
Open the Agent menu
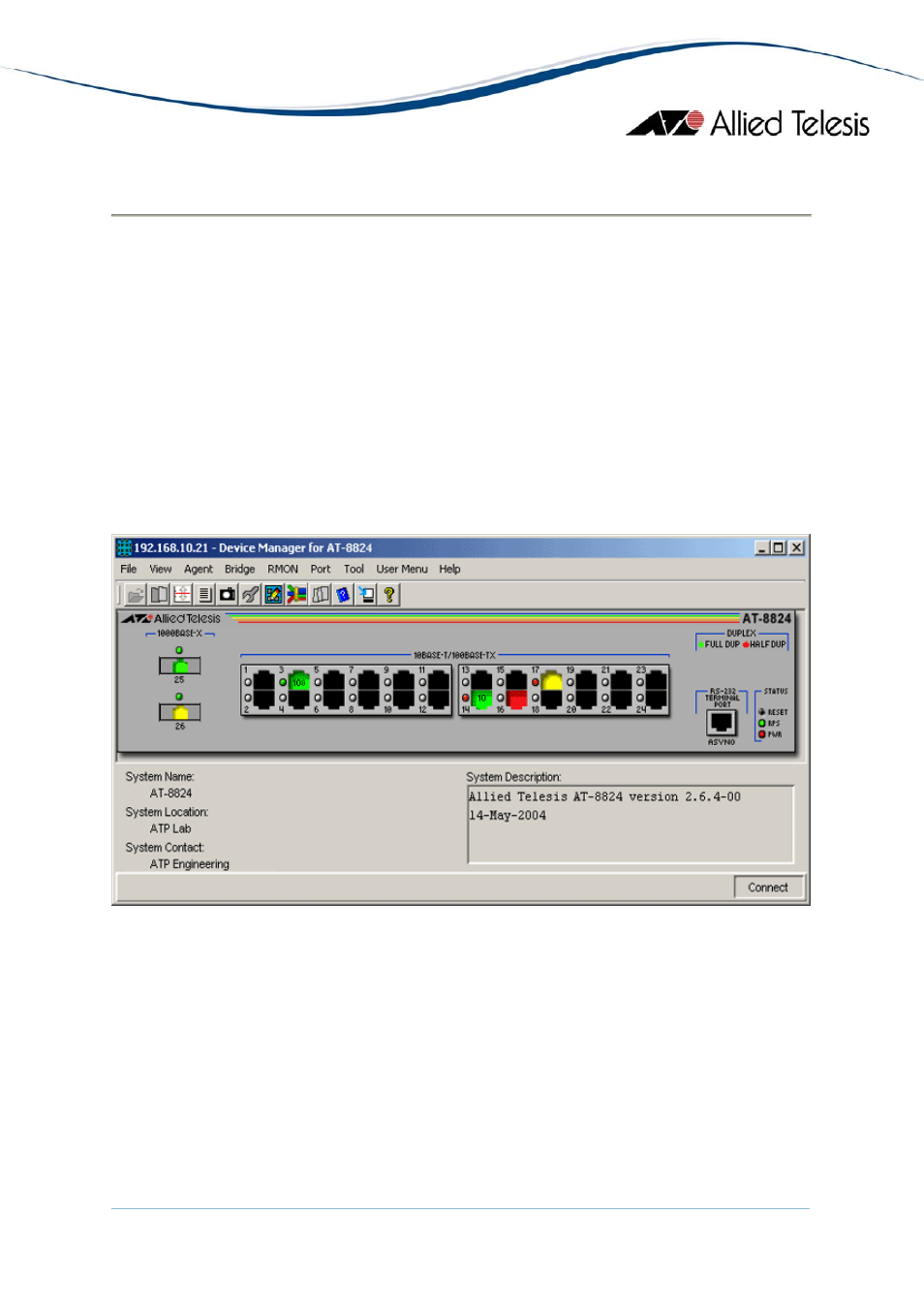199,570
